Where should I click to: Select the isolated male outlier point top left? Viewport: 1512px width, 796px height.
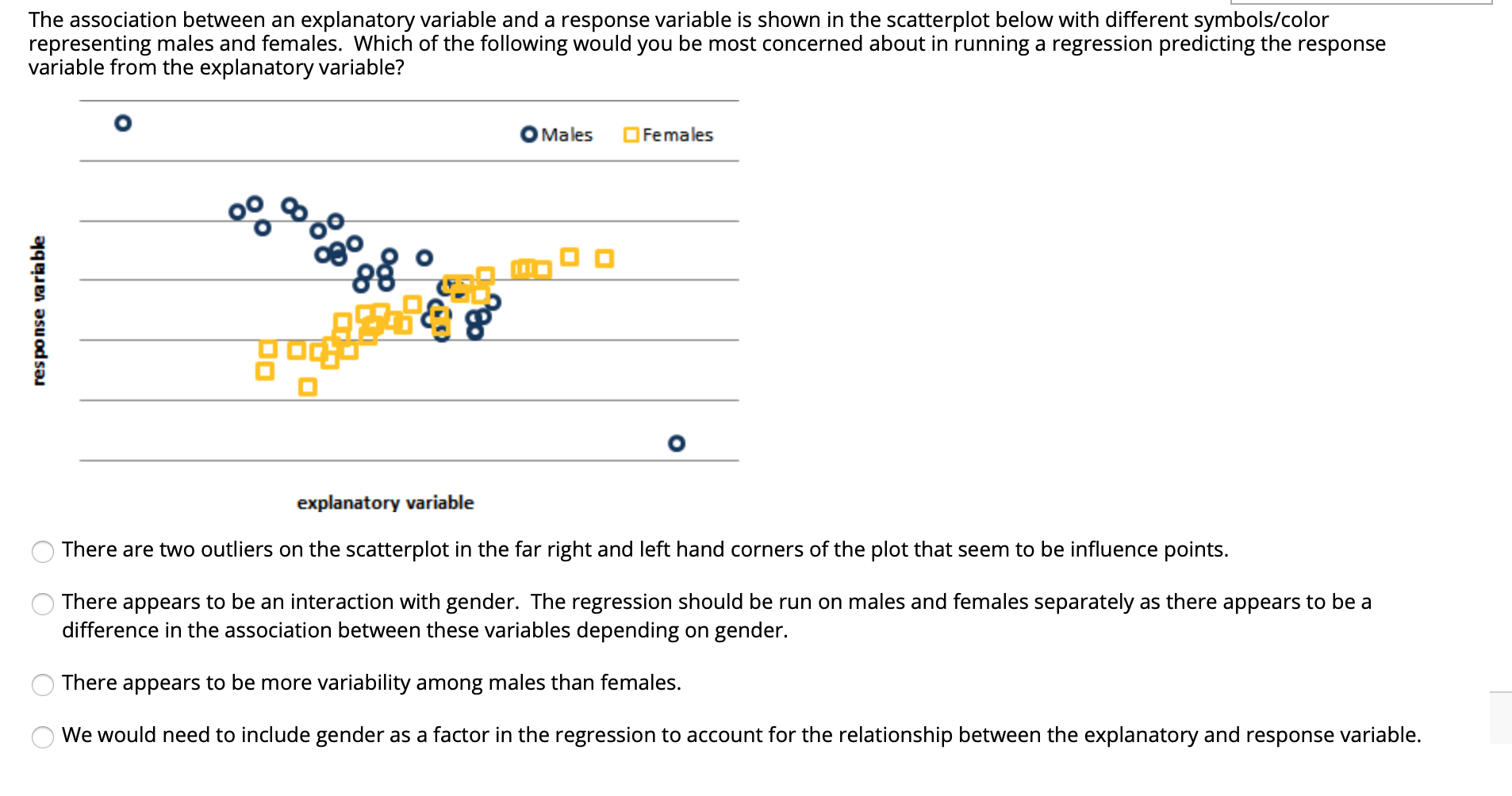(x=123, y=124)
